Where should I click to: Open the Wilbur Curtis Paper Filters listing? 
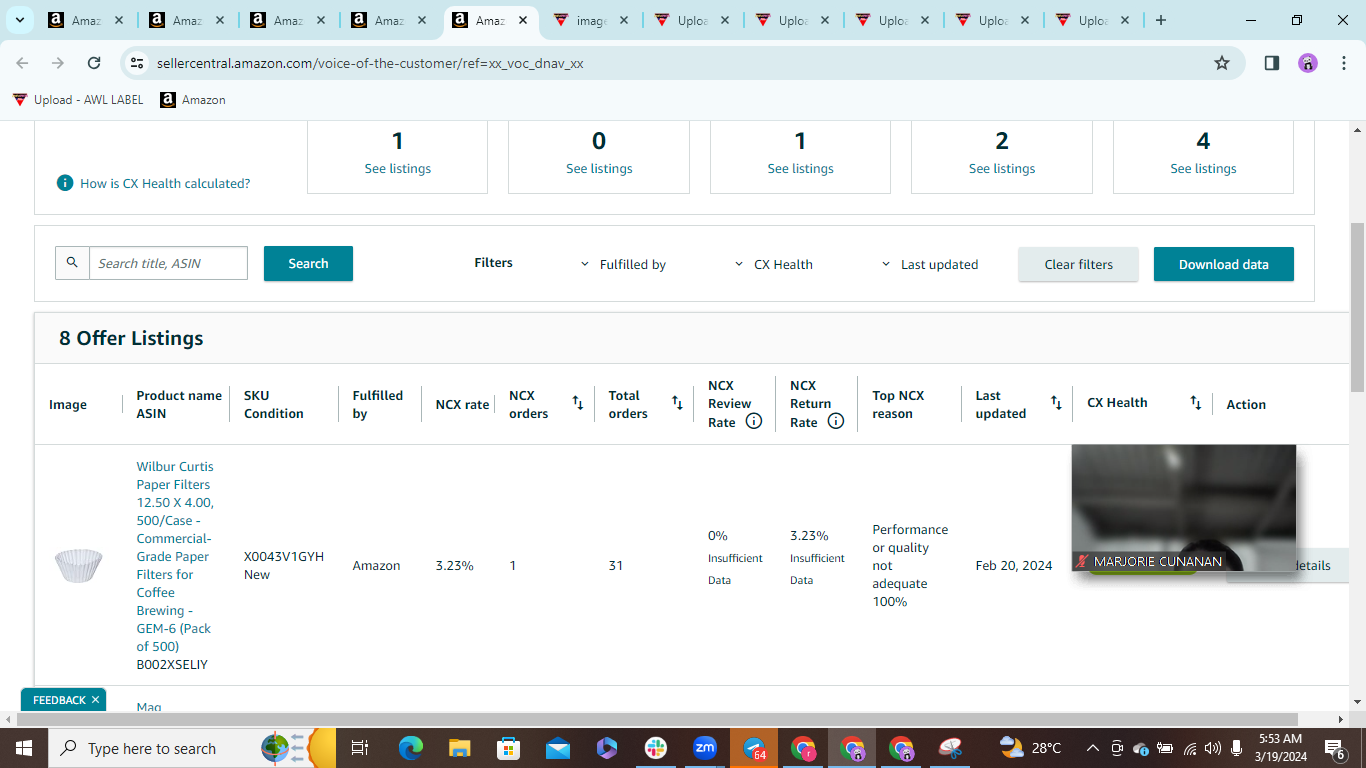[176, 556]
